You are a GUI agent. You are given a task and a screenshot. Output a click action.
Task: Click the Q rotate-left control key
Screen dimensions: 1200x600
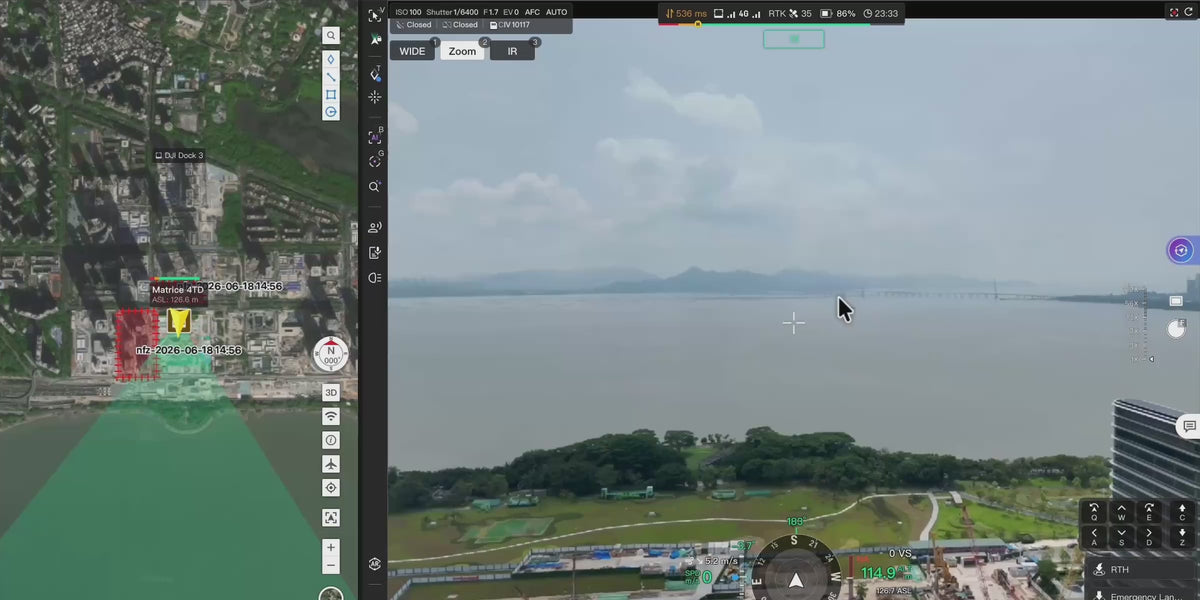(x=1093, y=511)
